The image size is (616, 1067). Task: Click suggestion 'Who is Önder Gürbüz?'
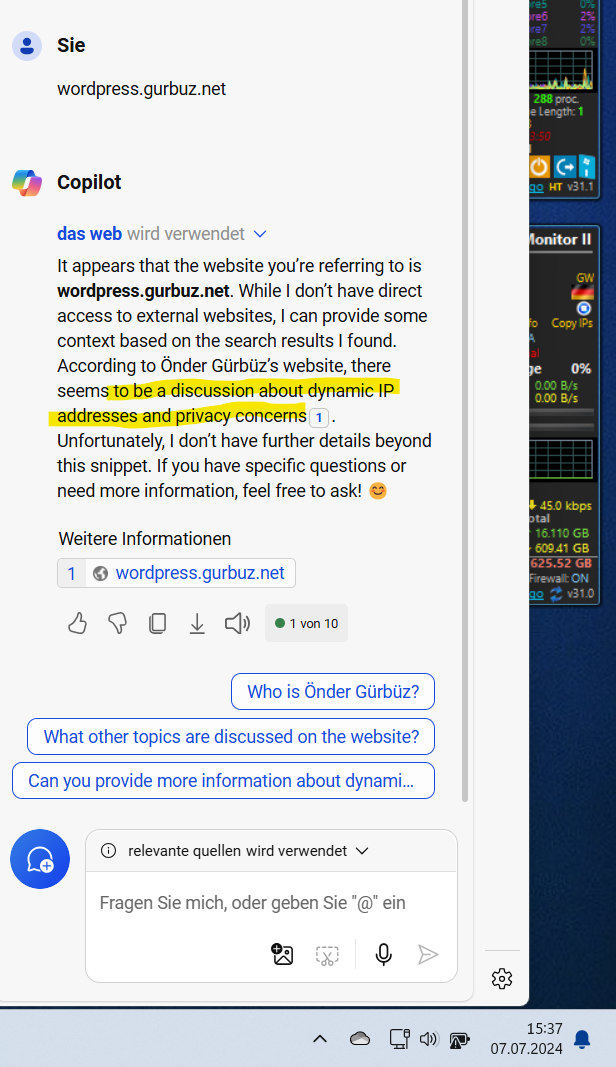pyautogui.click(x=333, y=691)
